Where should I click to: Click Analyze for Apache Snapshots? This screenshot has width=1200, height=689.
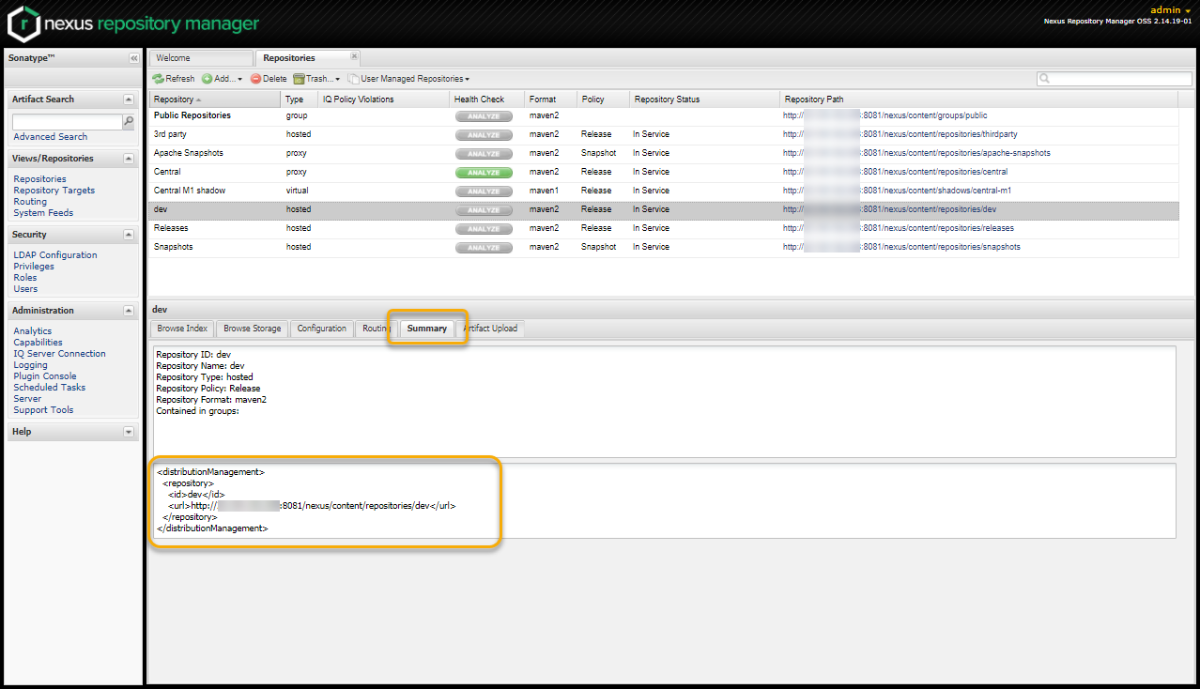pyautogui.click(x=484, y=153)
